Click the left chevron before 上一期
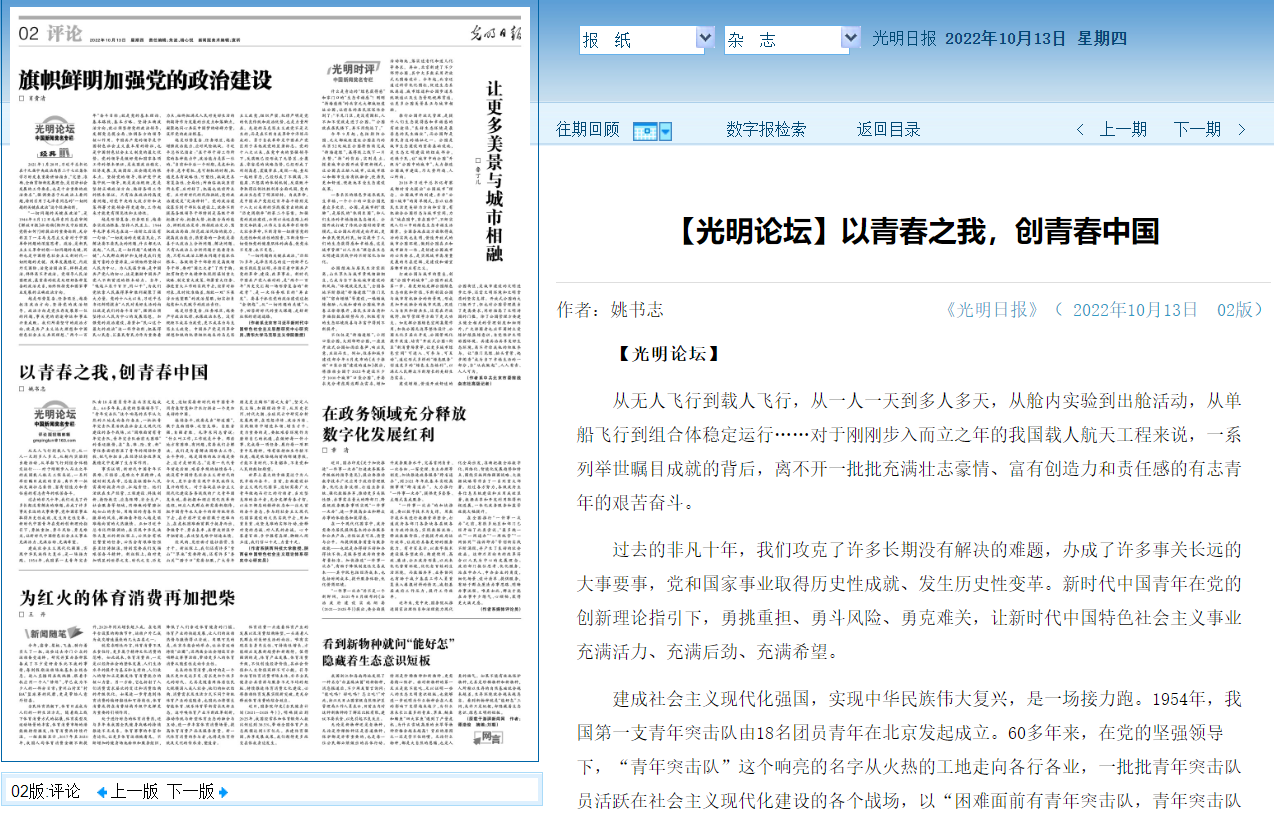1274x818 pixels. 1080,130
